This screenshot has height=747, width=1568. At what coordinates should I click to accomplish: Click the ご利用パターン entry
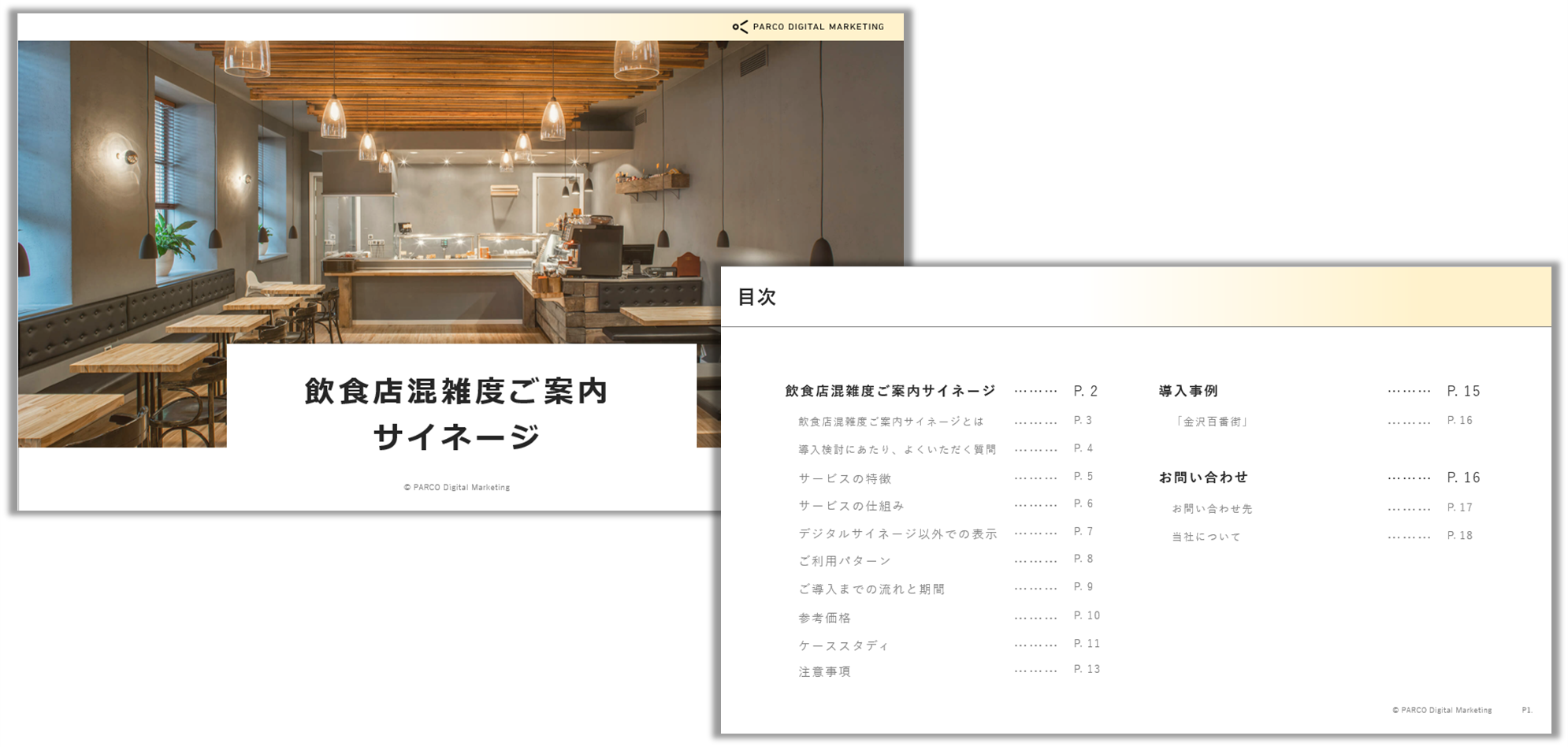(x=843, y=560)
